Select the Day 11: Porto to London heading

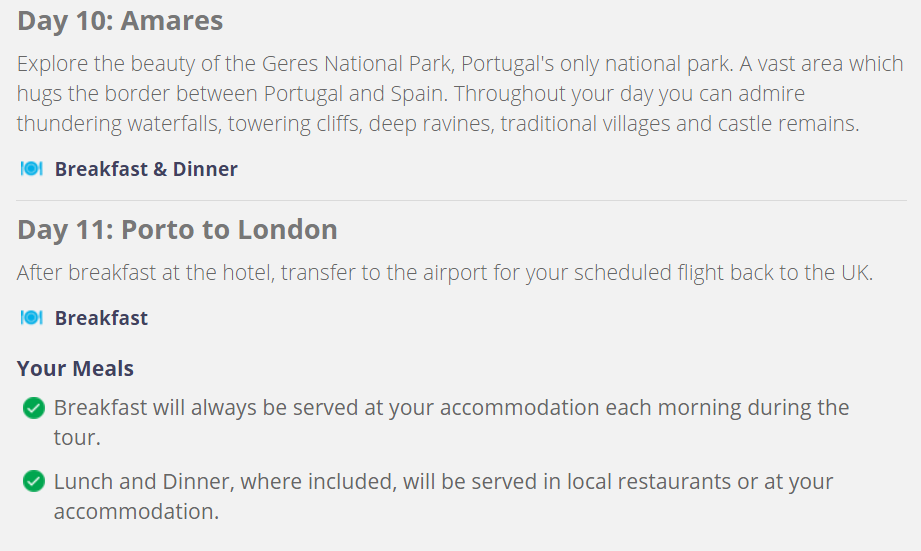(177, 230)
